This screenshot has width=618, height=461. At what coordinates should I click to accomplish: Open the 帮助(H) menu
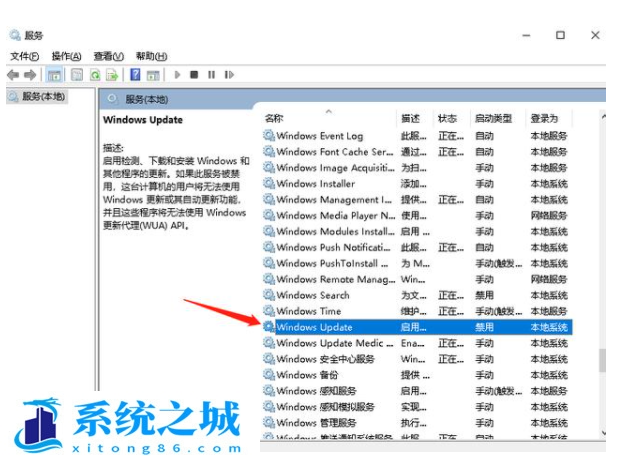(x=151, y=56)
